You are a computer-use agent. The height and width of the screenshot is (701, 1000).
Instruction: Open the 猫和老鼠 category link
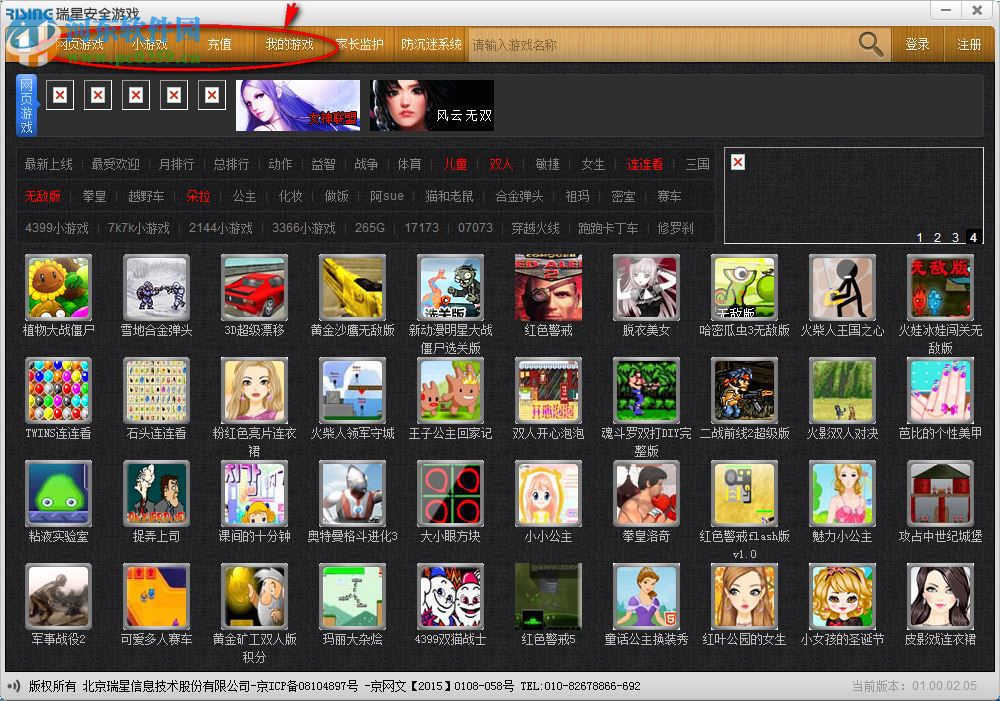coord(450,196)
